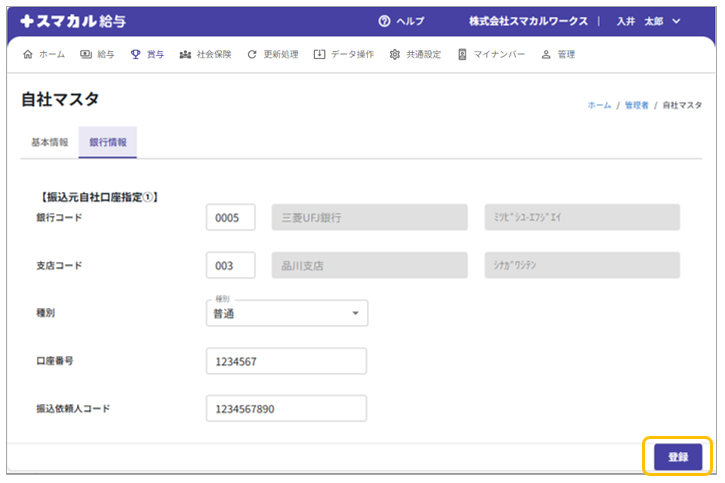Click the 更新処理 refresh icon
This screenshot has width=725, height=483.
point(252,55)
